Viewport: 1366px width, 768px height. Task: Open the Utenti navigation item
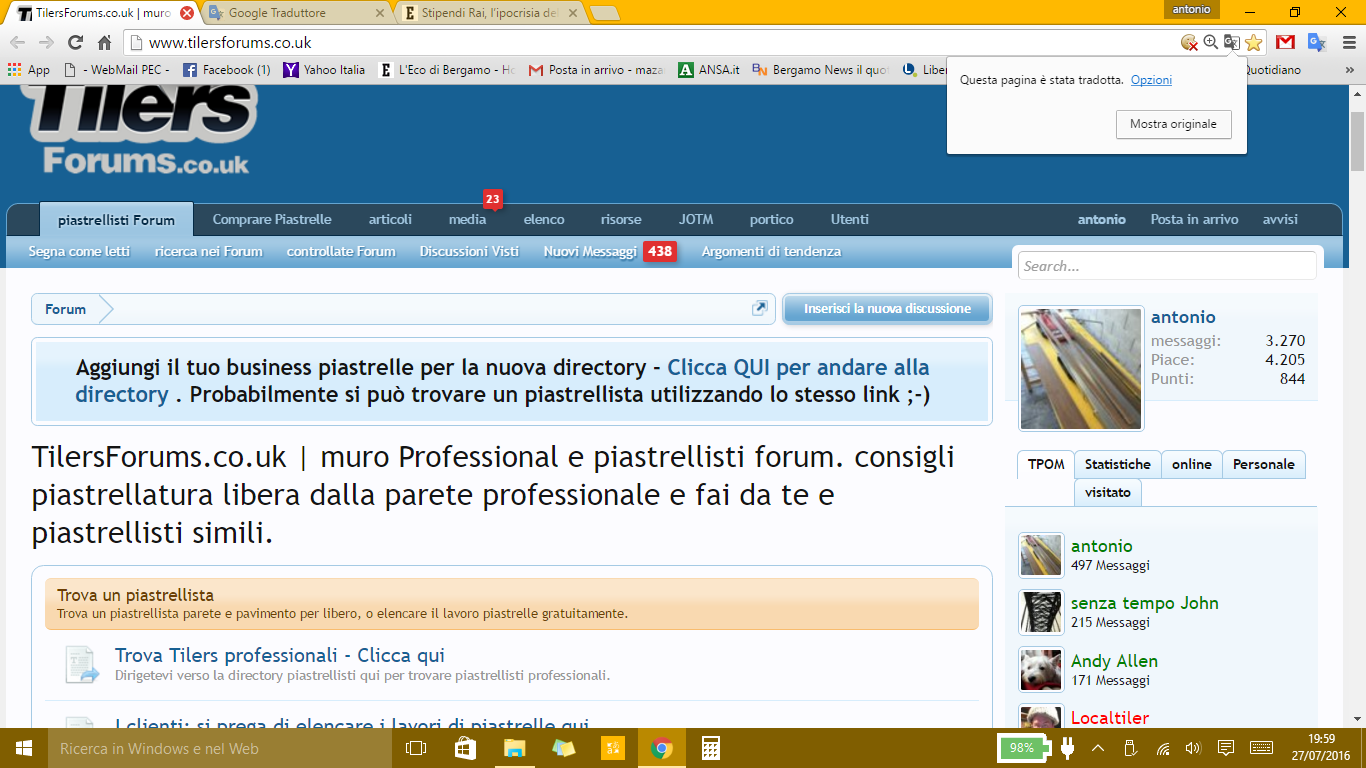[850, 219]
